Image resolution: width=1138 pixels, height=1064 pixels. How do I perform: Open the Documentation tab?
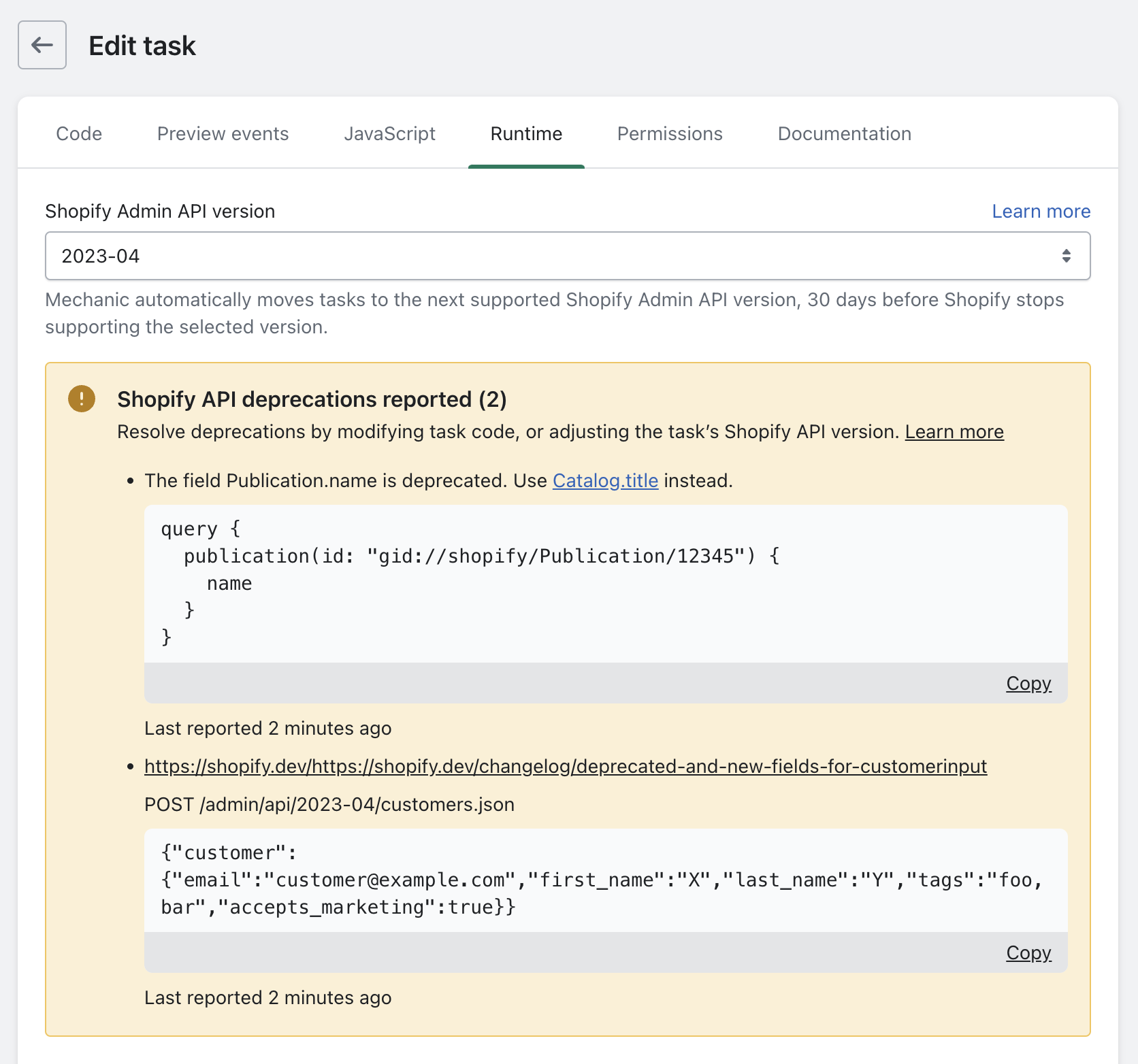click(x=844, y=134)
